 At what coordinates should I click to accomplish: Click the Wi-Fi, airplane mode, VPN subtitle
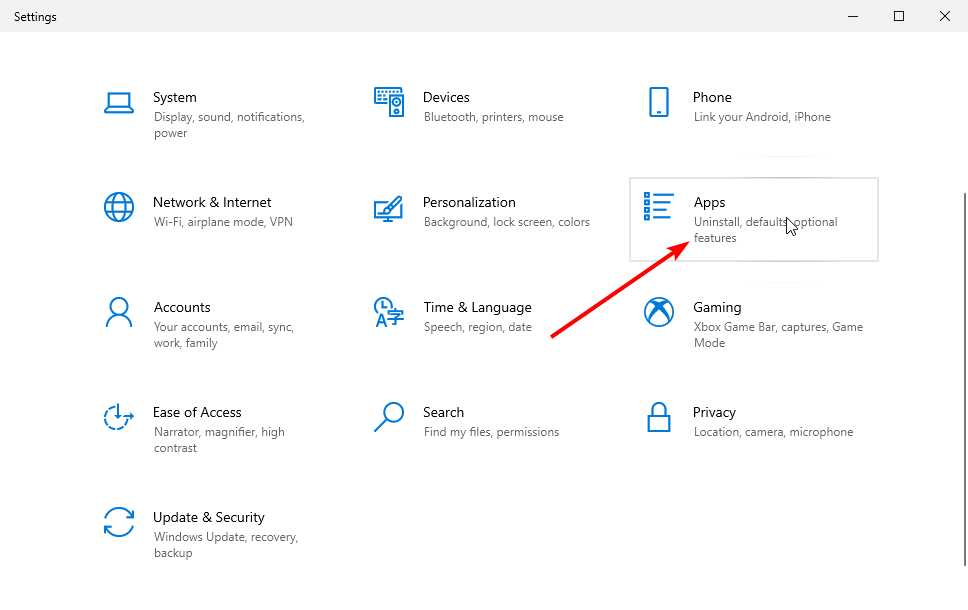pyautogui.click(x=222, y=222)
